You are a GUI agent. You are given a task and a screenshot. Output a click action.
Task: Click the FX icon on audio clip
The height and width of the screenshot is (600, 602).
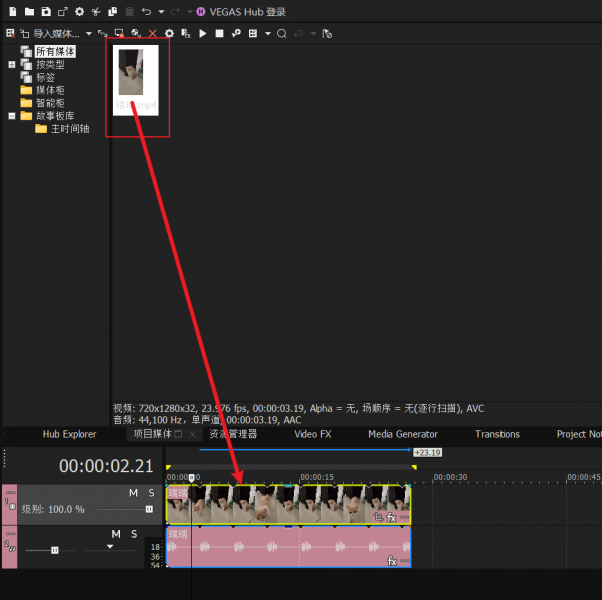pos(393,562)
